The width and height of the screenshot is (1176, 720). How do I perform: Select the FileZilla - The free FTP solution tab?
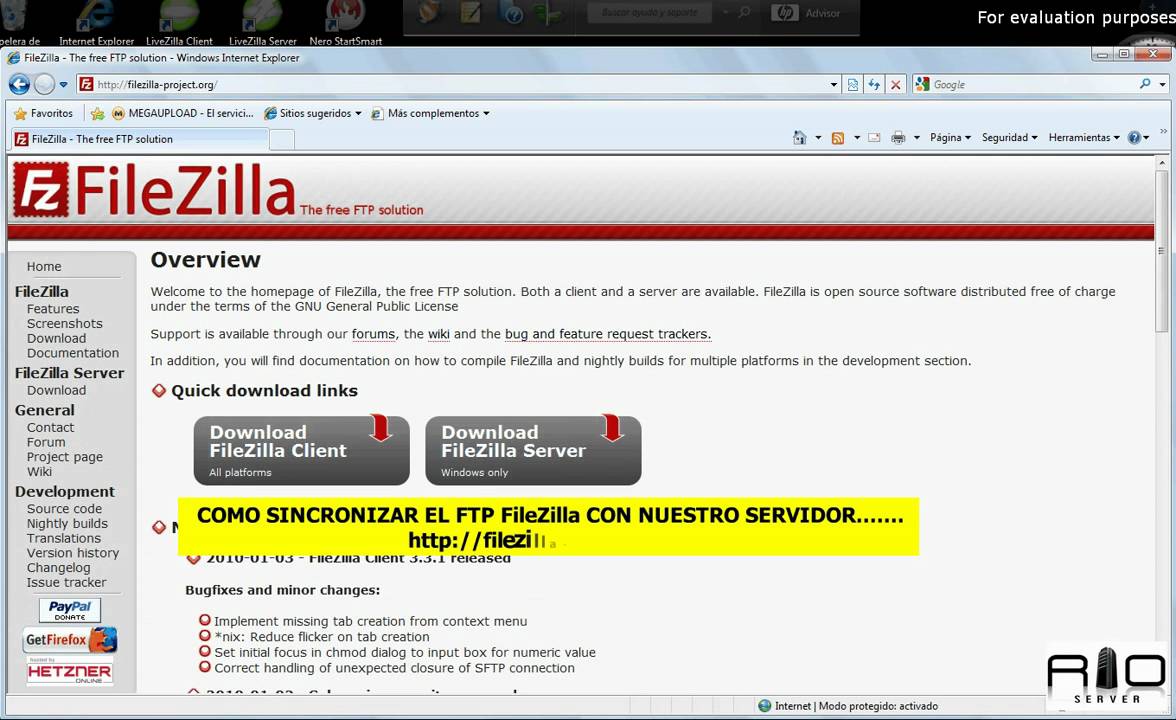pyautogui.click(x=140, y=139)
